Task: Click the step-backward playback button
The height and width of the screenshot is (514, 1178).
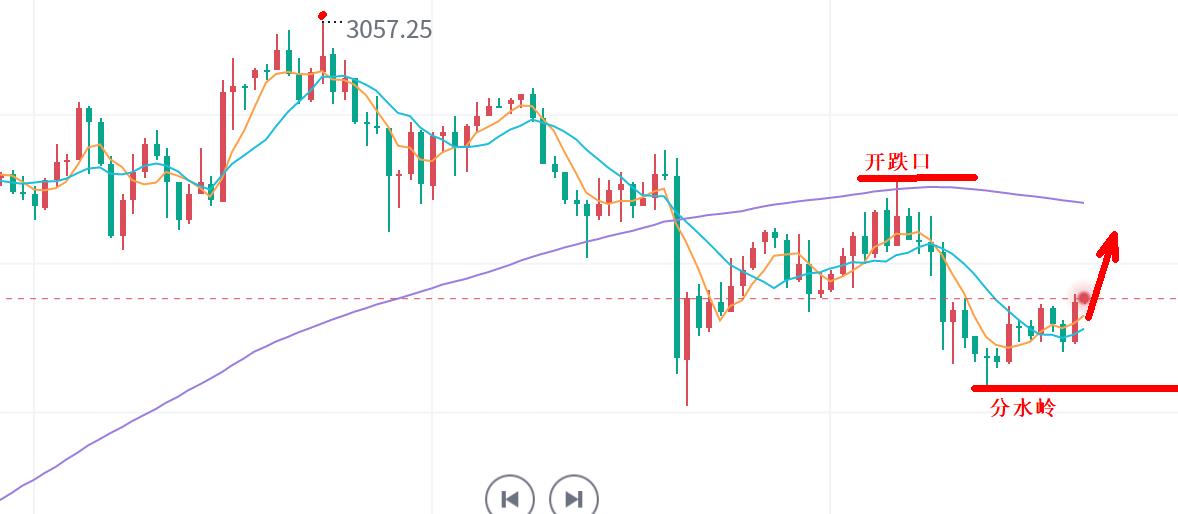Action: coord(510,498)
